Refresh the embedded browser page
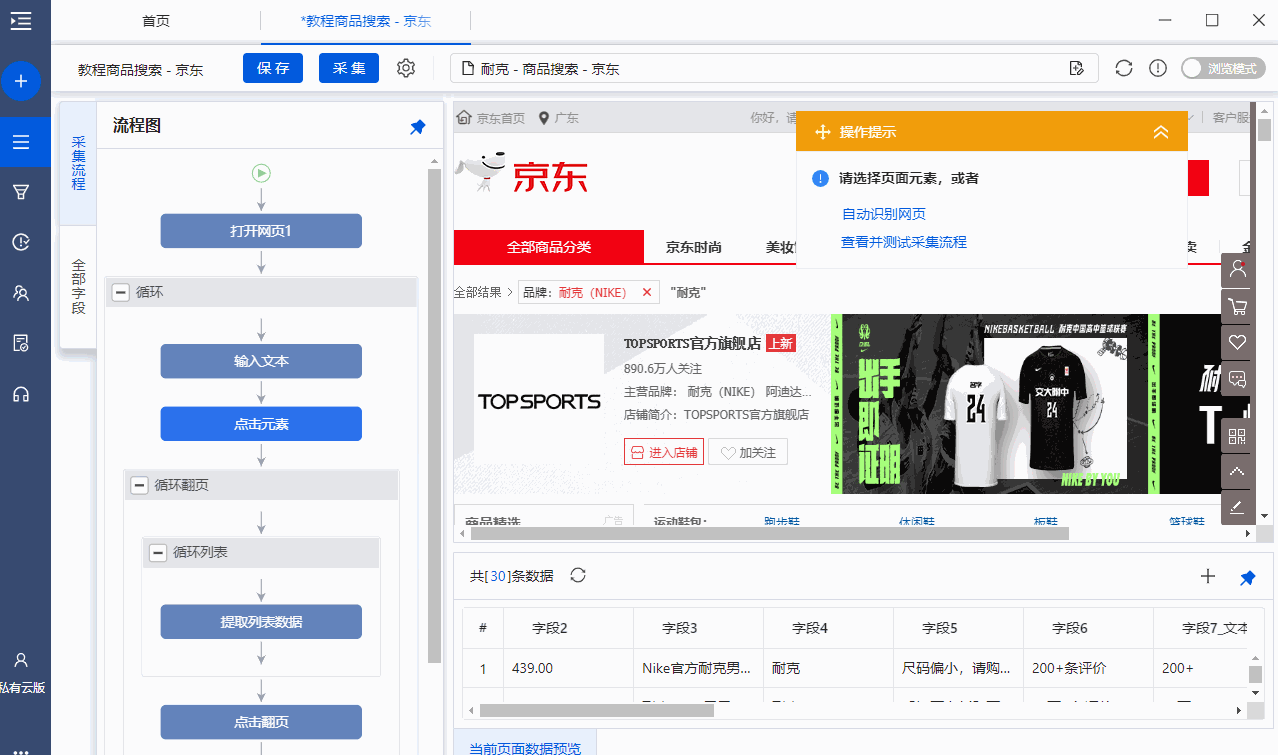 [1124, 68]
